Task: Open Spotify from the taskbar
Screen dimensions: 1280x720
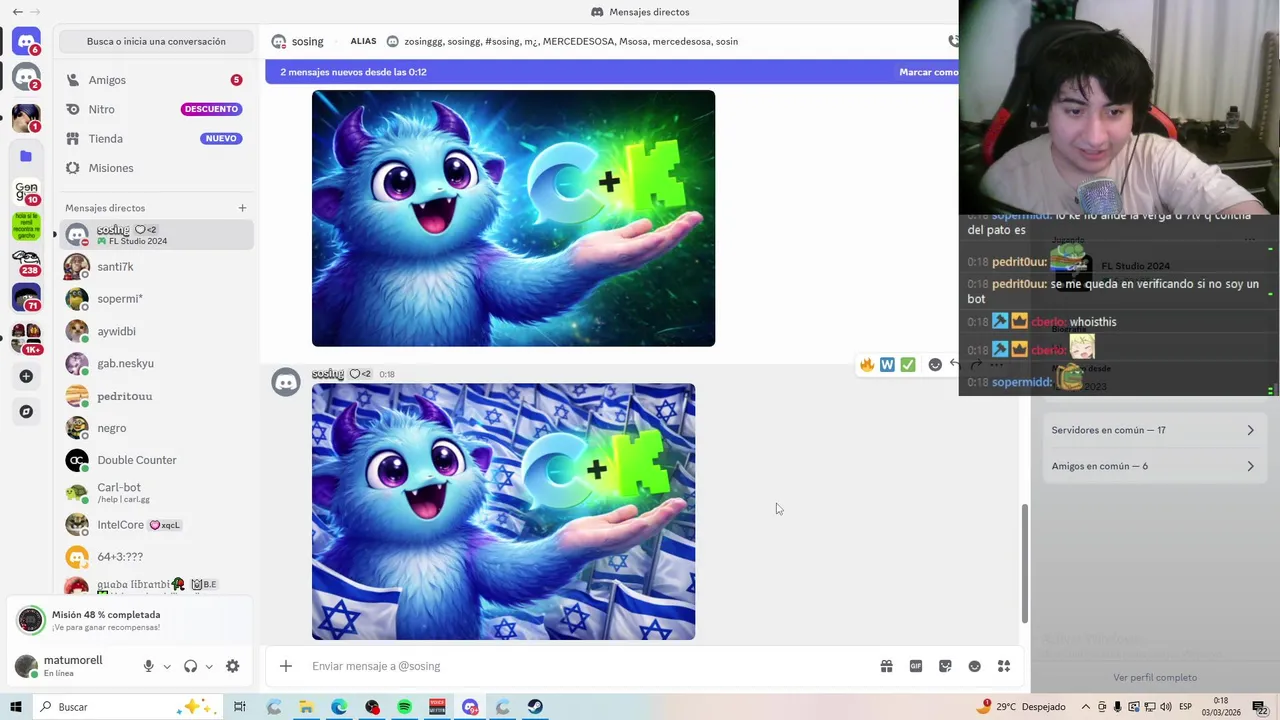Action: coord(404,707)
